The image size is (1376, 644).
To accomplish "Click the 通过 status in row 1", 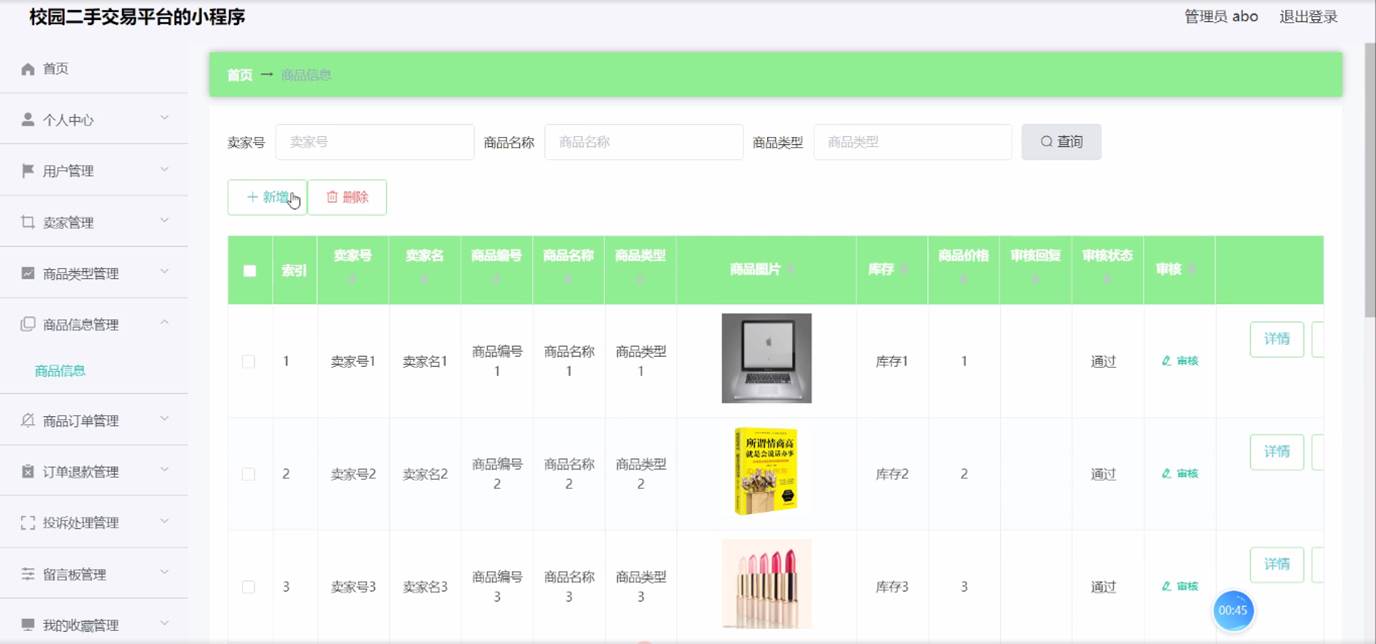I will point(1103,362).
